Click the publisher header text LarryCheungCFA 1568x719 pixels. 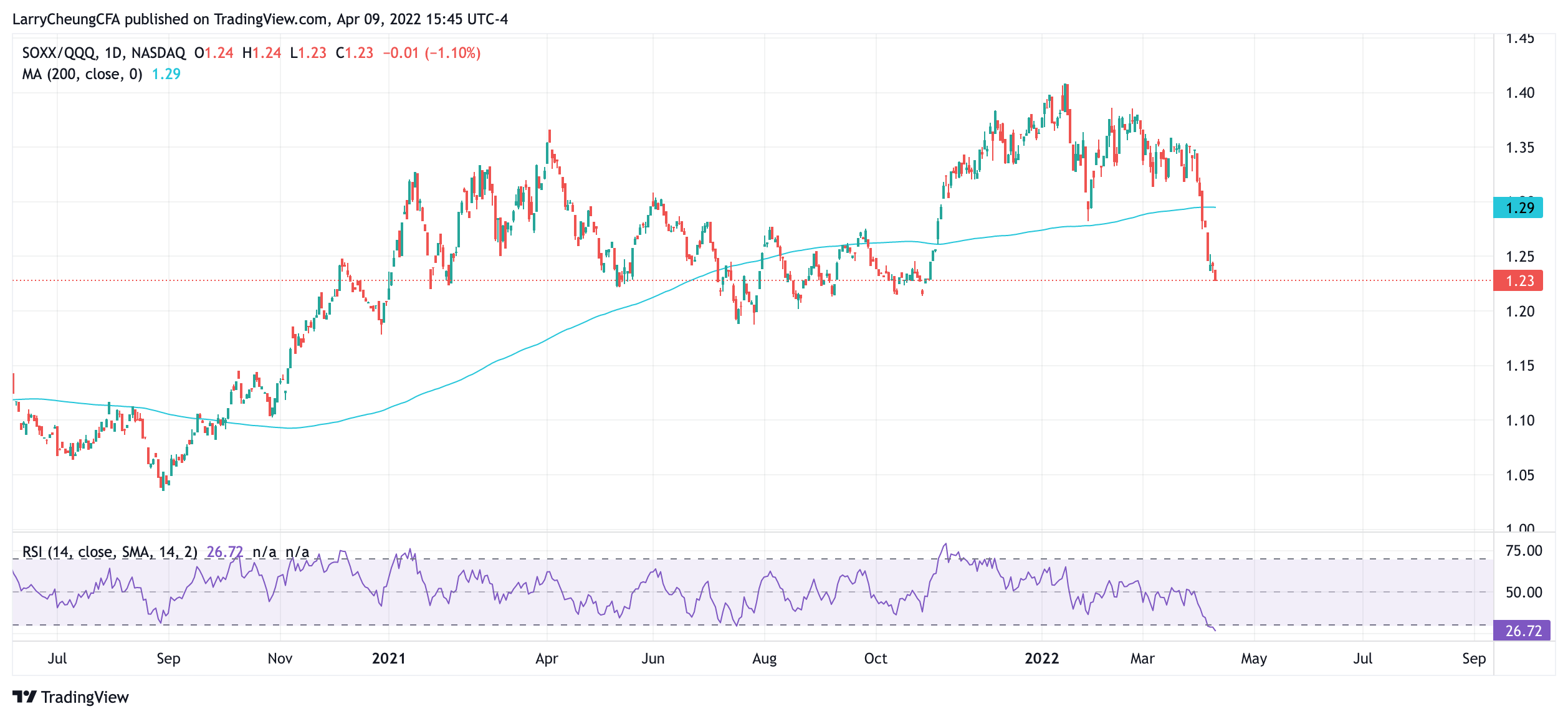coord(67,19)
